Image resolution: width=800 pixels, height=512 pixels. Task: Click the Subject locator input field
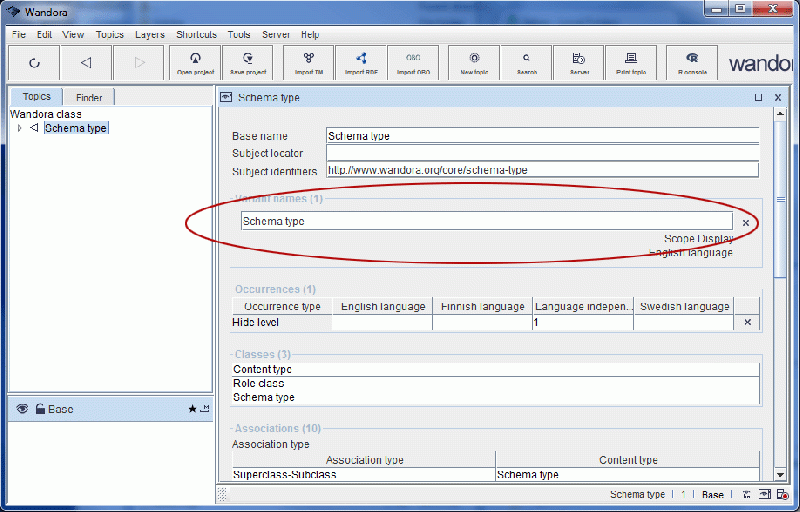[542, 153]
